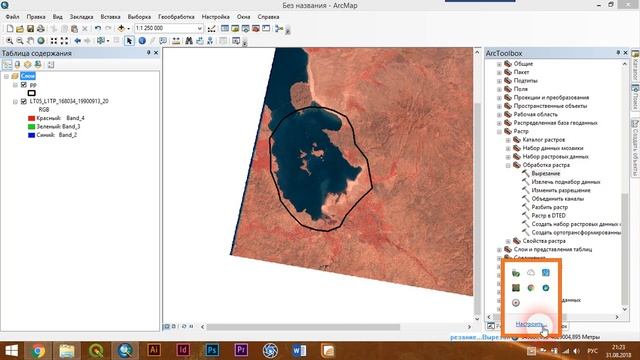
Task: Click blue Band_2 color swatch
Action: 31,135
